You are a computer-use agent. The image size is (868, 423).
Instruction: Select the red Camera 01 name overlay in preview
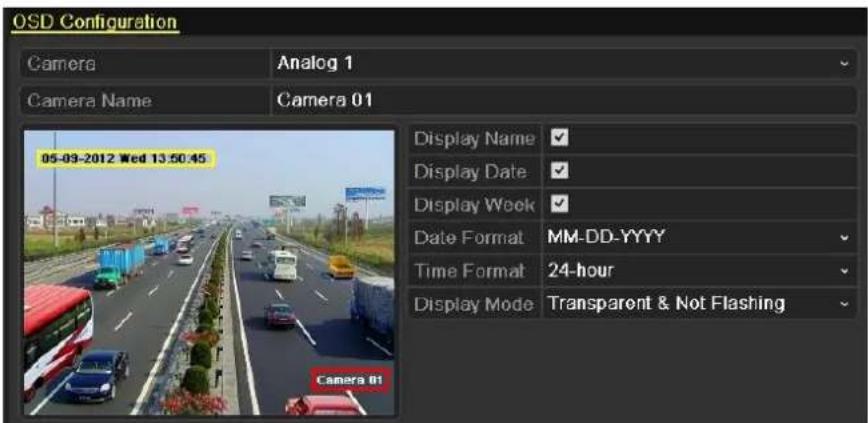(349, 380)
